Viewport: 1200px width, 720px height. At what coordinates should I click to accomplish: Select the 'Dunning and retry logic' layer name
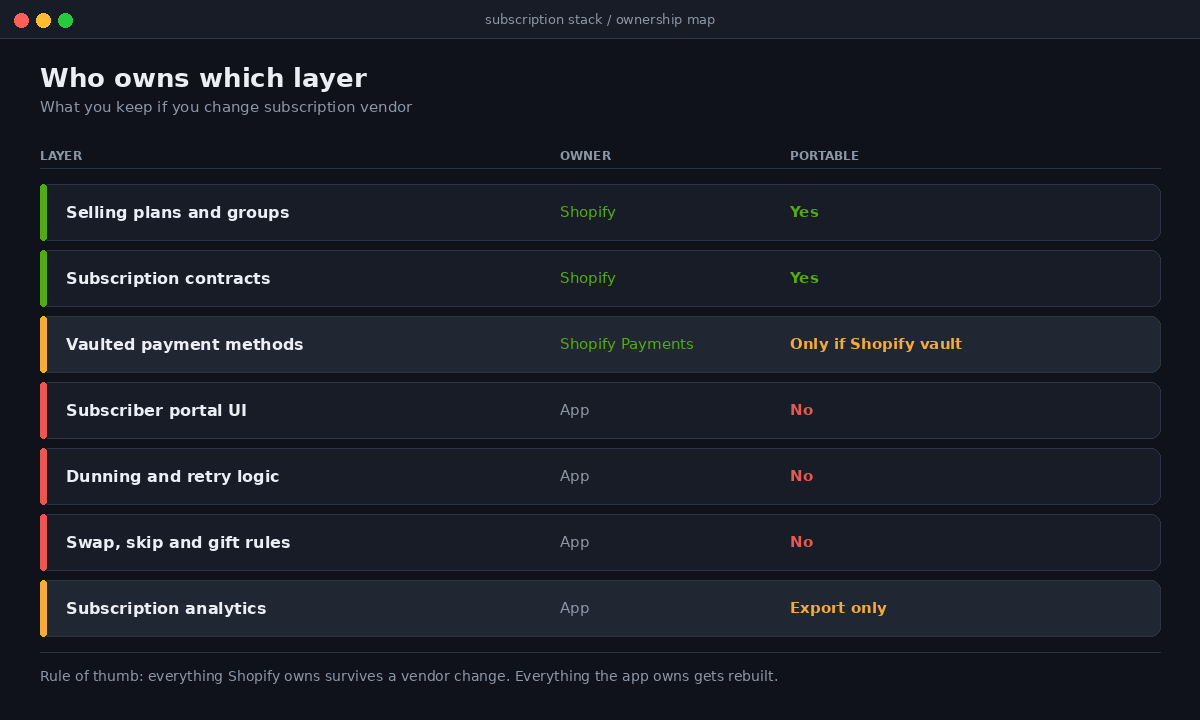click(172, 476)
